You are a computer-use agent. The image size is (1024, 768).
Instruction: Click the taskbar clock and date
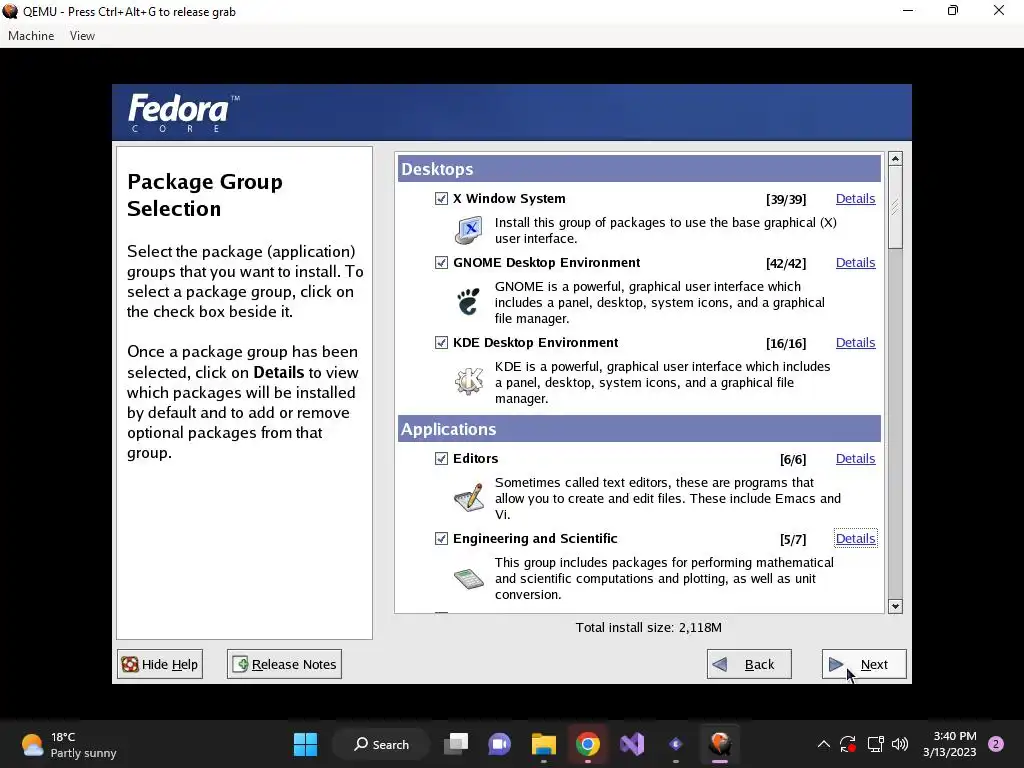click(950, 744)
